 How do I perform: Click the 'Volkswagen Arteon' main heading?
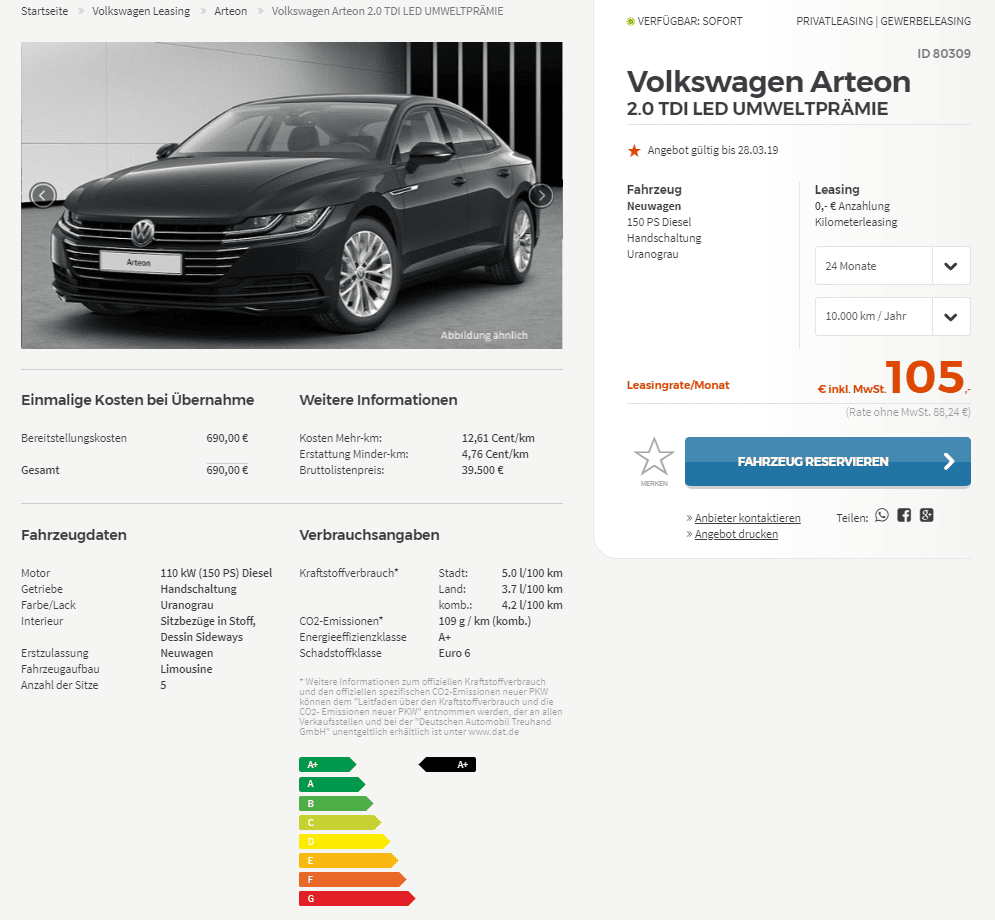click(768, 82)
